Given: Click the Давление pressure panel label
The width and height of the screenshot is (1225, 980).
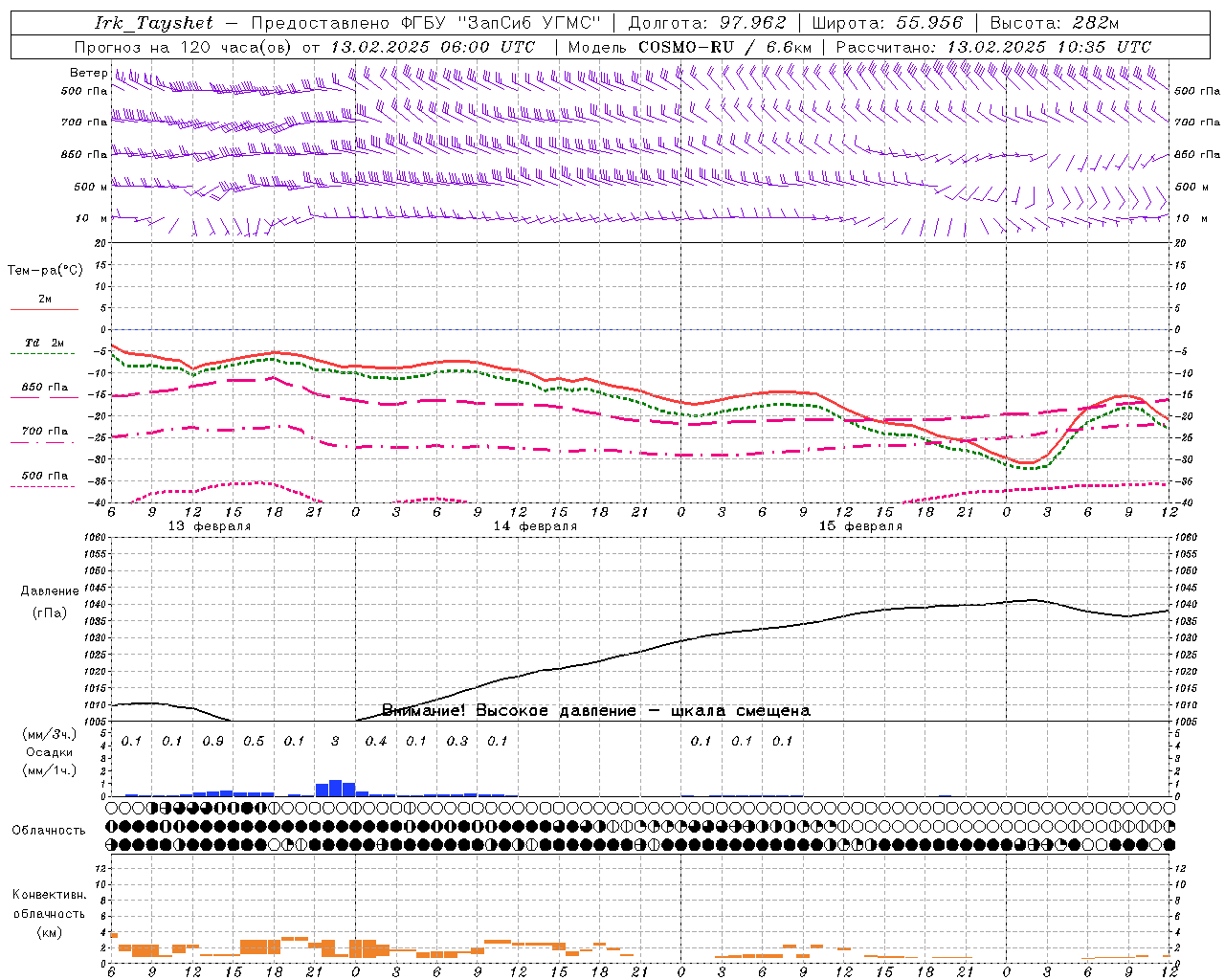Looking at the screenshot, I should [x=49, y=591].
